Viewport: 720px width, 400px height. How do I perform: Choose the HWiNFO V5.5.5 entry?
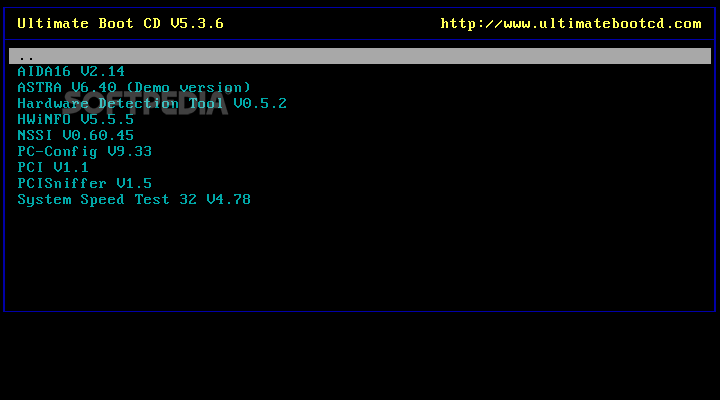75,119
